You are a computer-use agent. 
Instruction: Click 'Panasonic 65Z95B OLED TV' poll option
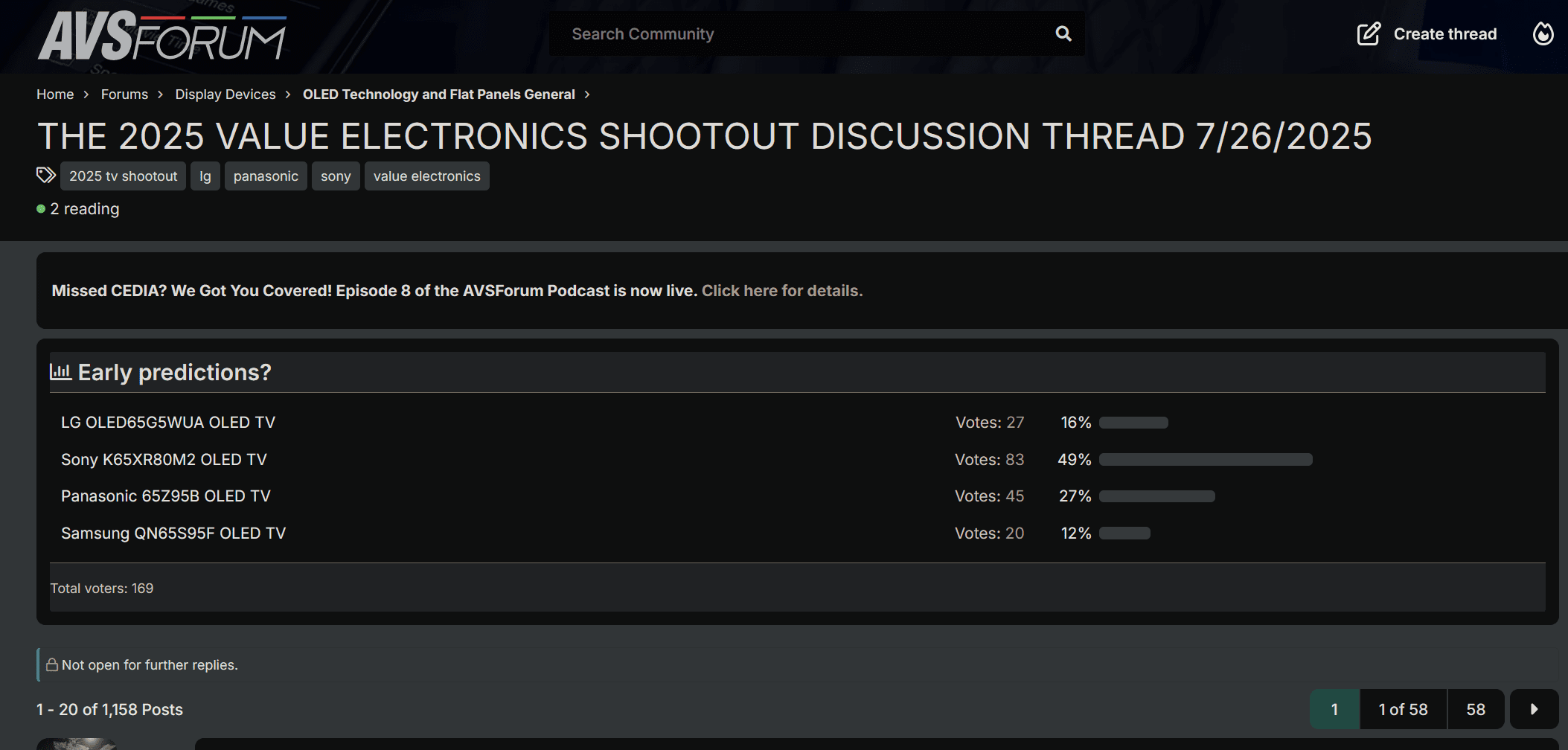click(166, 496)
